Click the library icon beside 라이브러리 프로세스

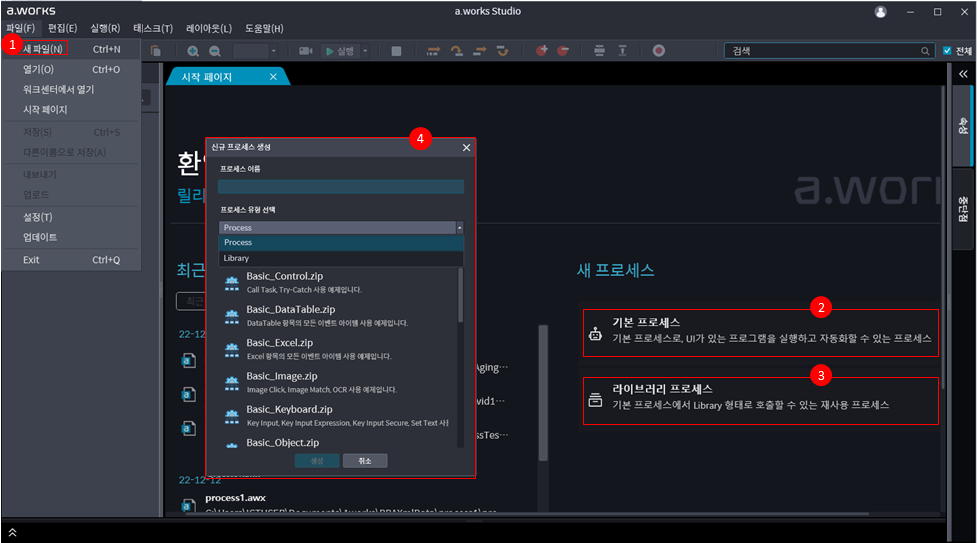click(x=596, y=400)
